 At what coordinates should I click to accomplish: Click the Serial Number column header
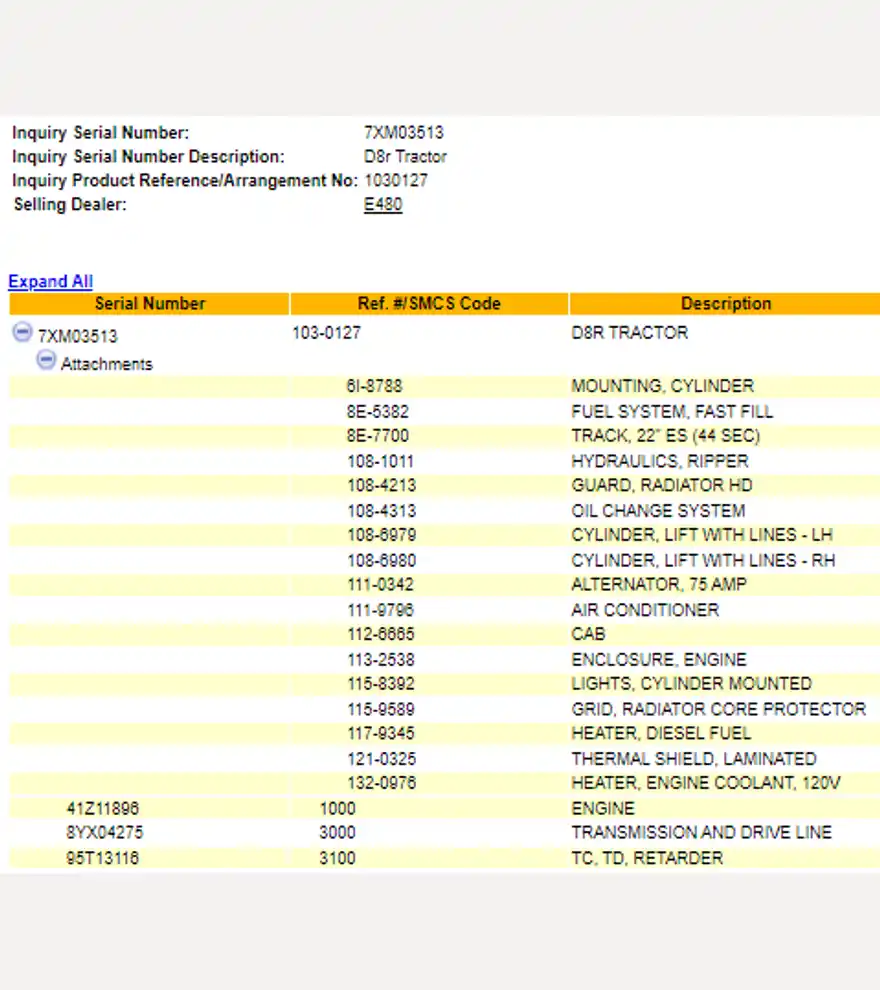coord(150,304)
